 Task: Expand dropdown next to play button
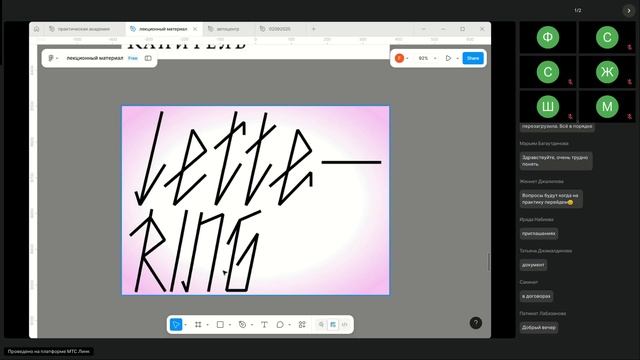(x=457, y=58)
